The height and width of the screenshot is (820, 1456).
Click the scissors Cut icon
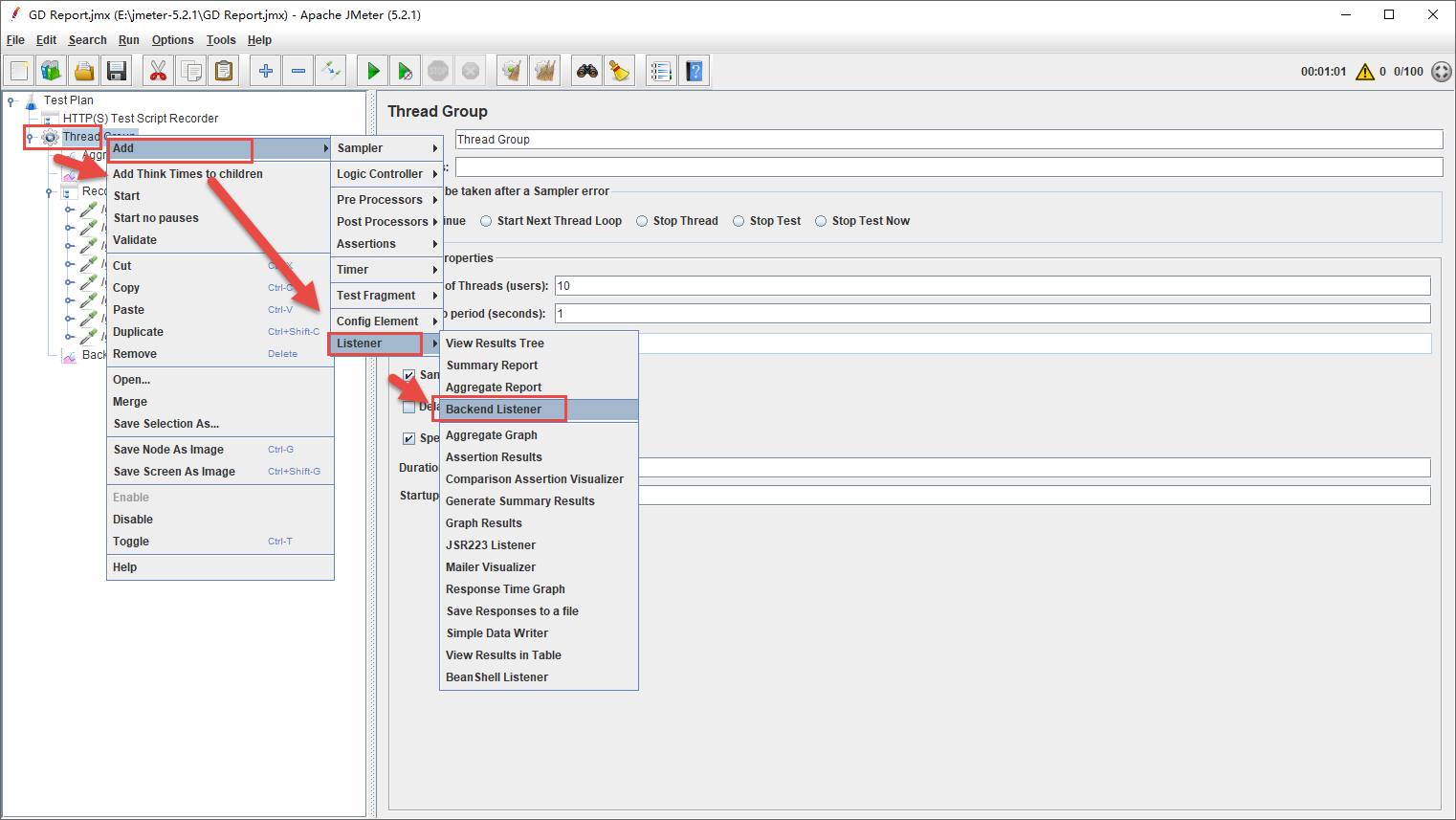[158, 71]
